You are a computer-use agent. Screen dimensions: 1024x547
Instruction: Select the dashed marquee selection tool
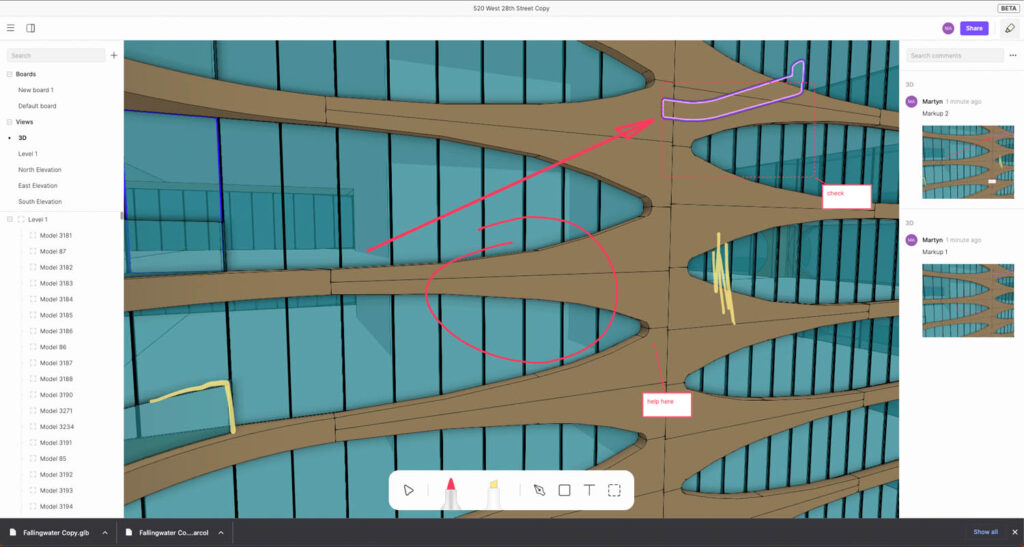(614, 490)
